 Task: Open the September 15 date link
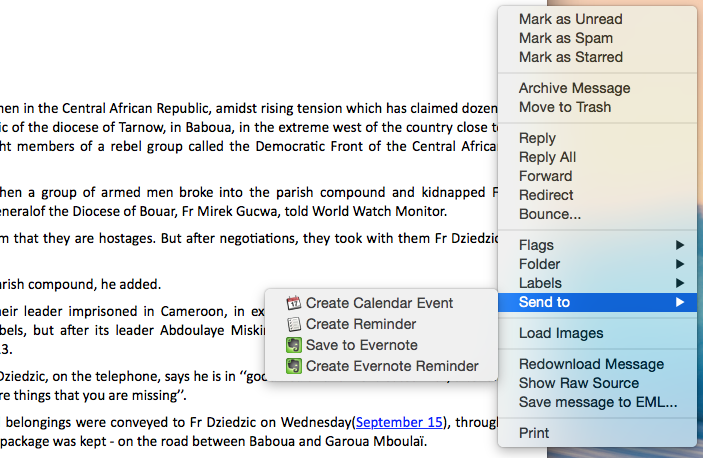(399, 422)
